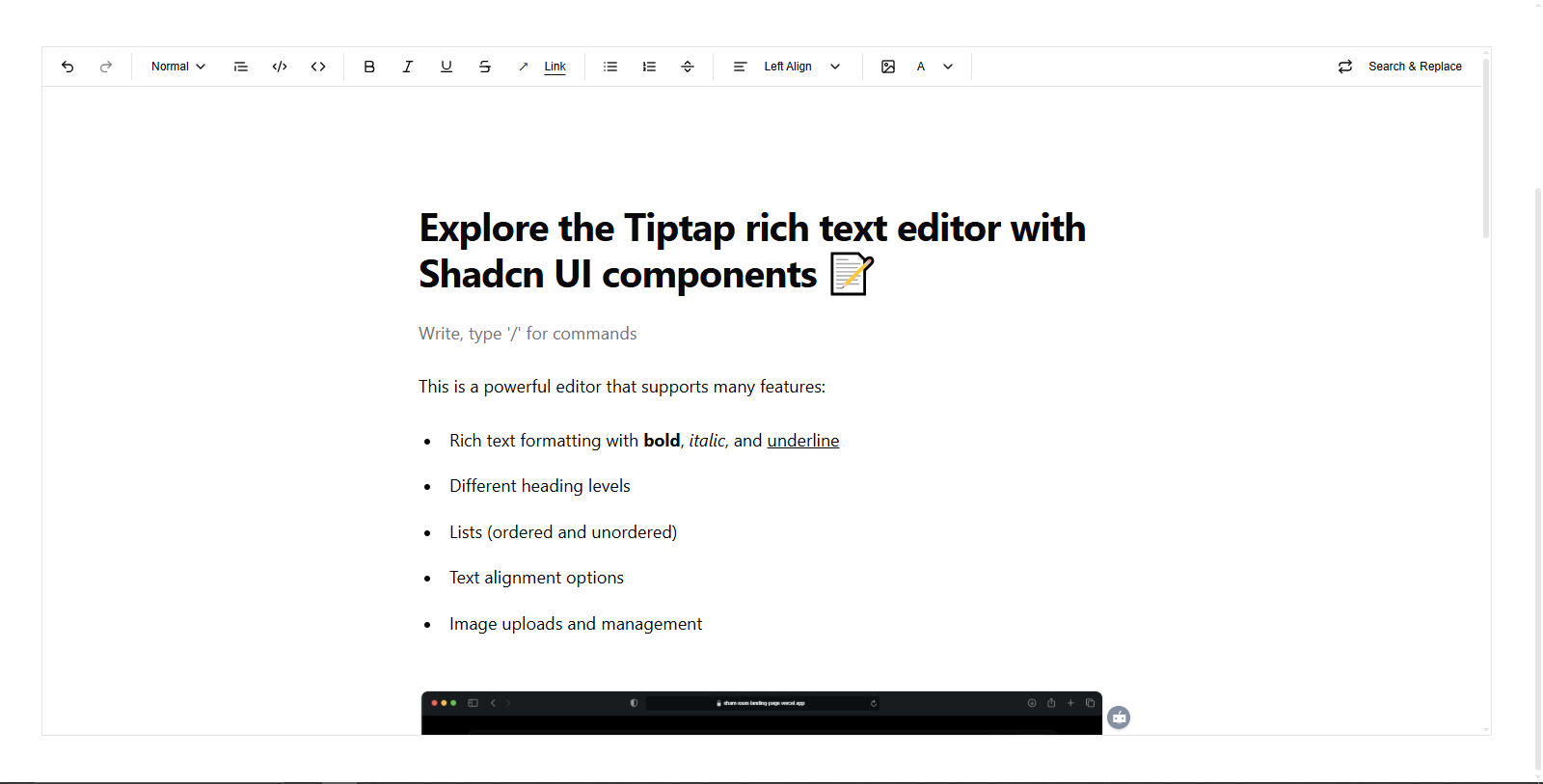The height and width of the screenshot is (784, 1543).
Task: Undo the last edit
Action: tap(68, 67)
